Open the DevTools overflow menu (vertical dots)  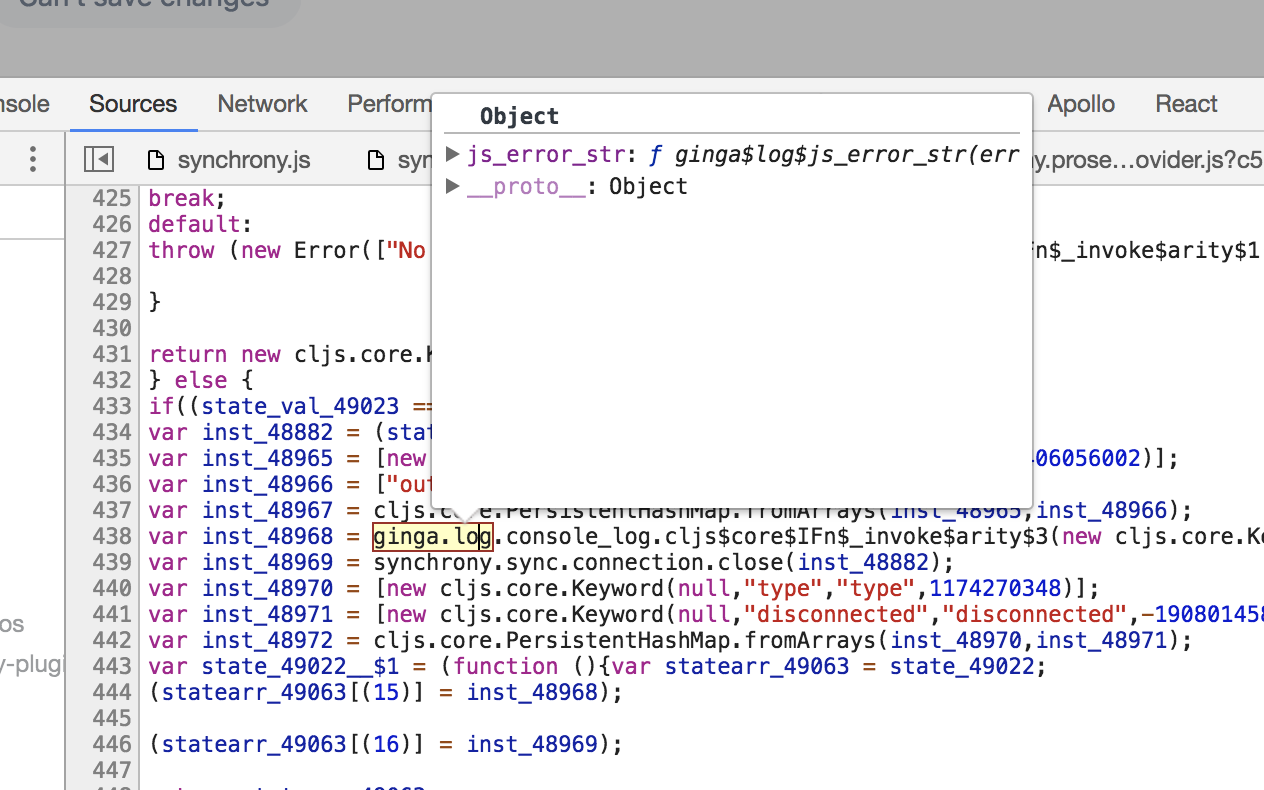32,158
